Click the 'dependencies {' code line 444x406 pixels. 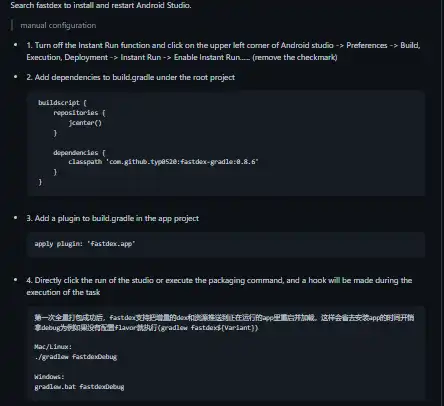(79, 153)
